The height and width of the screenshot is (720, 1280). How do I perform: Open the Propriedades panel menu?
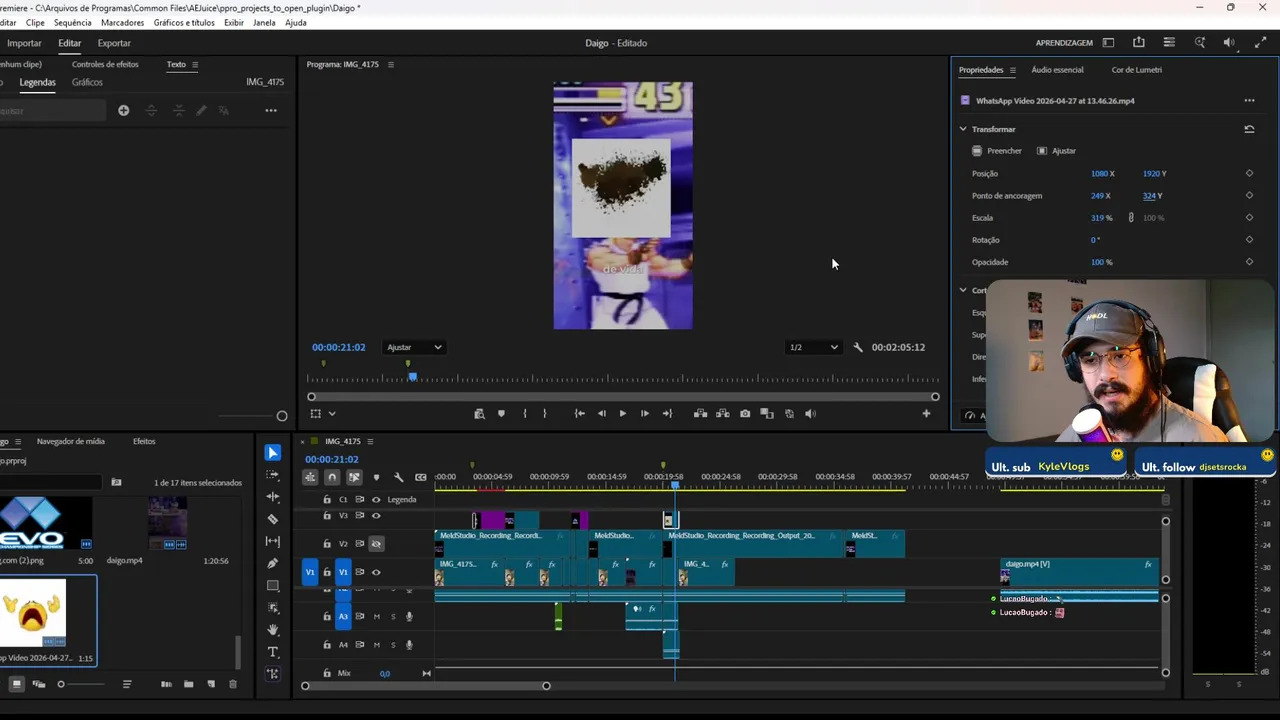pos(1012,70)
